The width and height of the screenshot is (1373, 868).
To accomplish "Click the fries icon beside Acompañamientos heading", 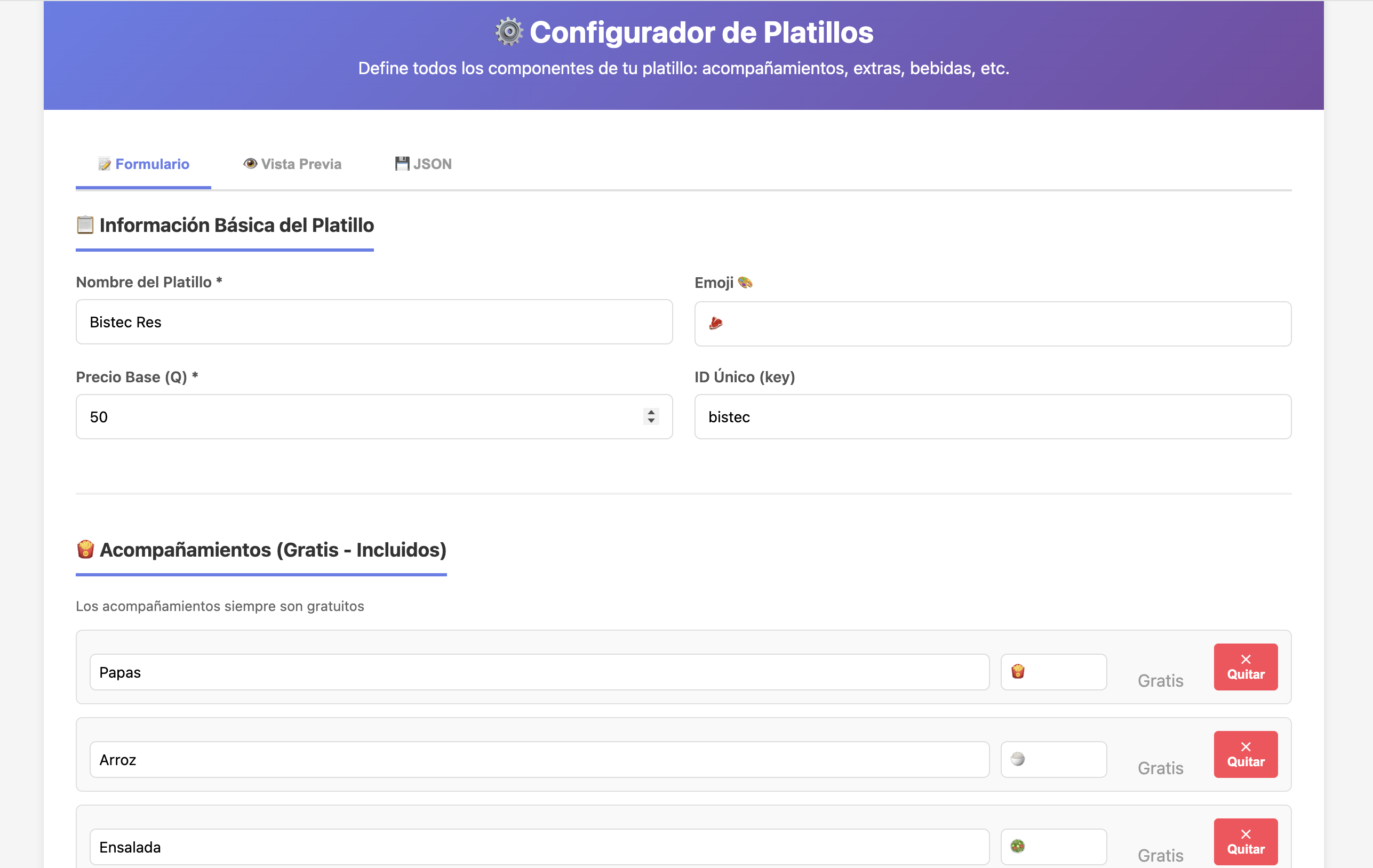I will [85, 549].
